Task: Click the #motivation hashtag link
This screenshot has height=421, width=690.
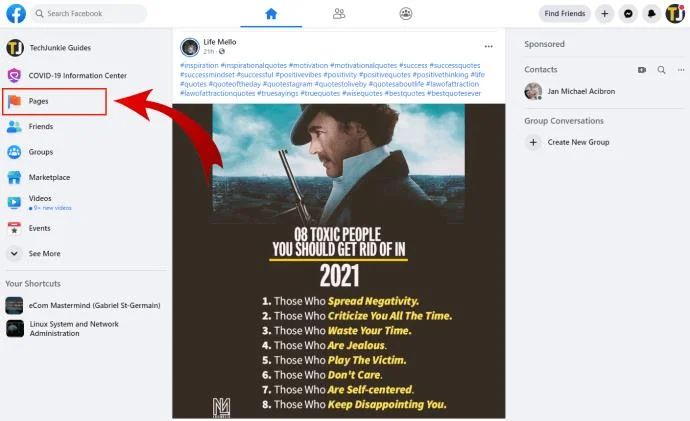Action: tap(308, 65)
